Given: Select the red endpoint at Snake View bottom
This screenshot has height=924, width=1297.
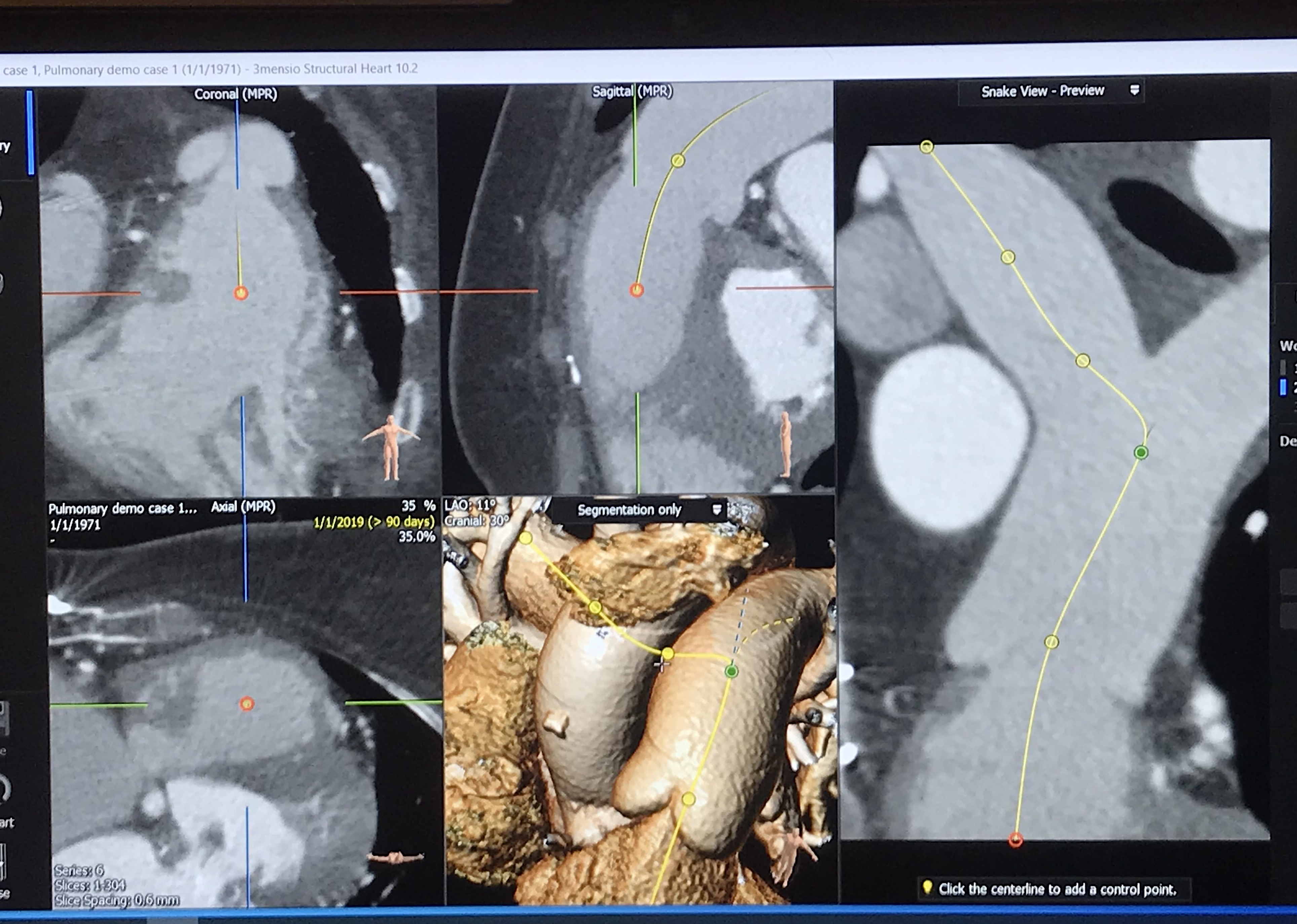Looking at the screenshot, I should tap(1016, 840).
